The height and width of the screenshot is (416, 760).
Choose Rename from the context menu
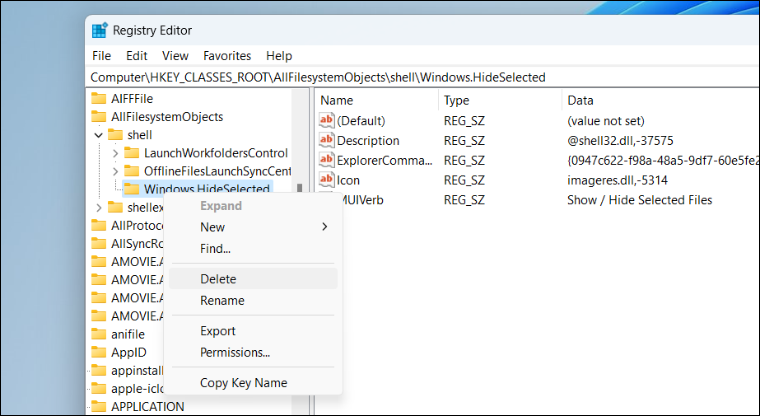tap(253, 300)
